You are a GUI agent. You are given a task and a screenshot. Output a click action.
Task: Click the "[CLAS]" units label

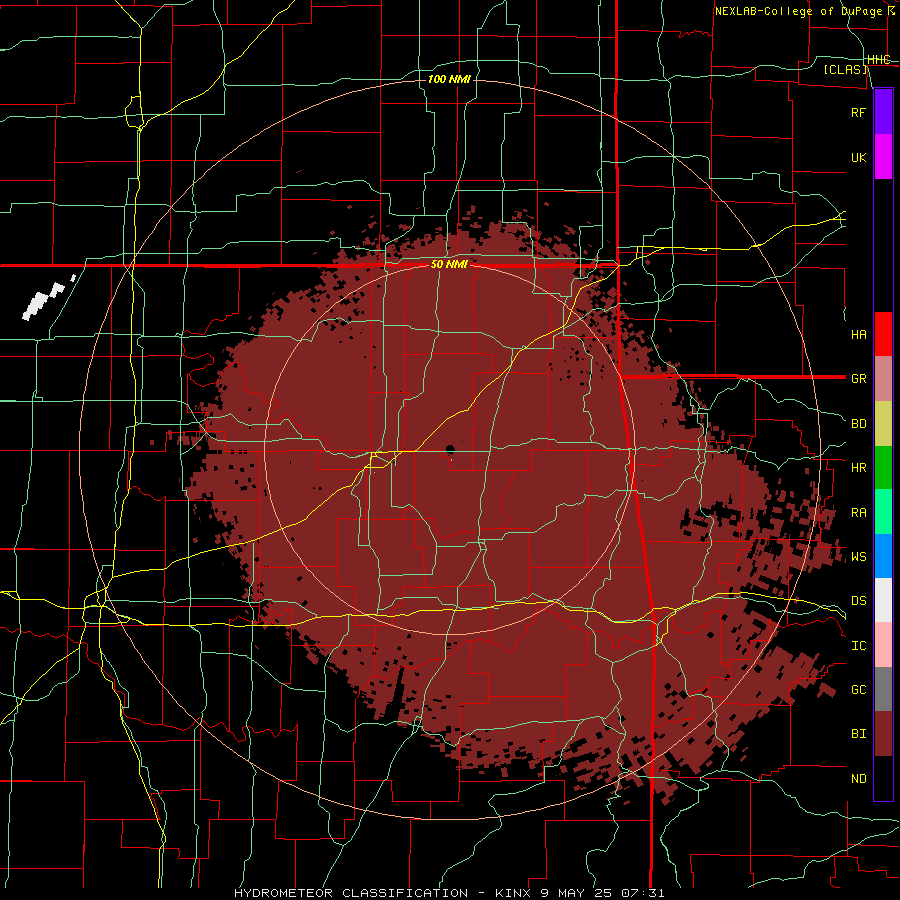[845, 70]
